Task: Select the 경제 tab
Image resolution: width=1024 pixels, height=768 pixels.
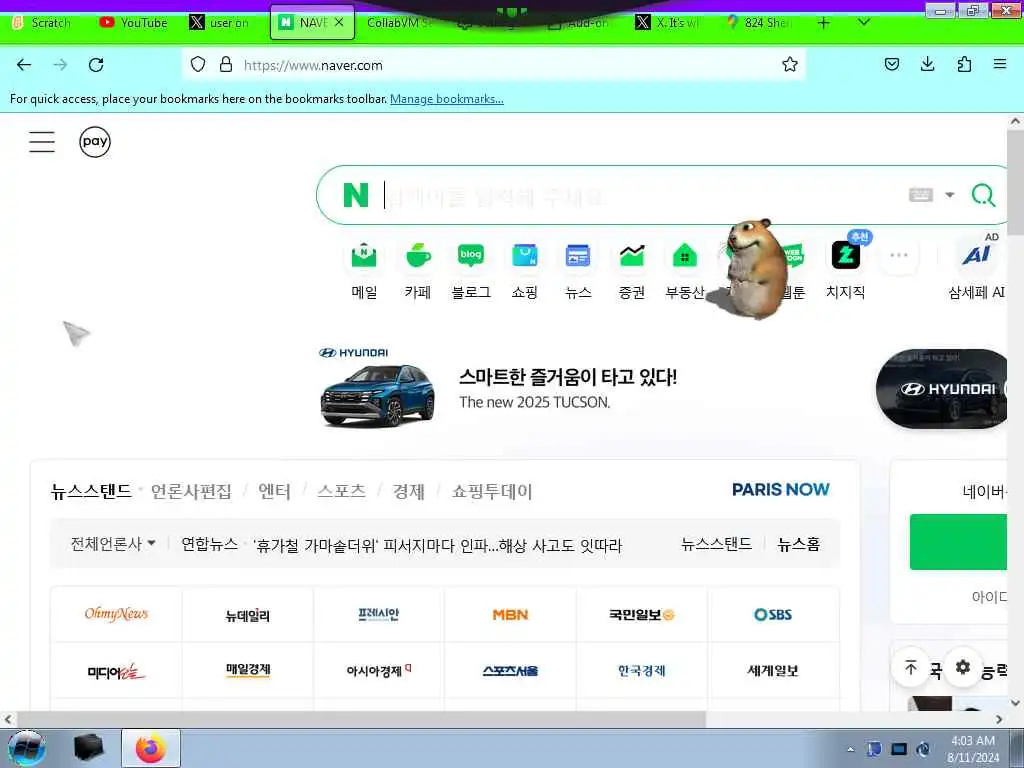Action: coord(408,491)
